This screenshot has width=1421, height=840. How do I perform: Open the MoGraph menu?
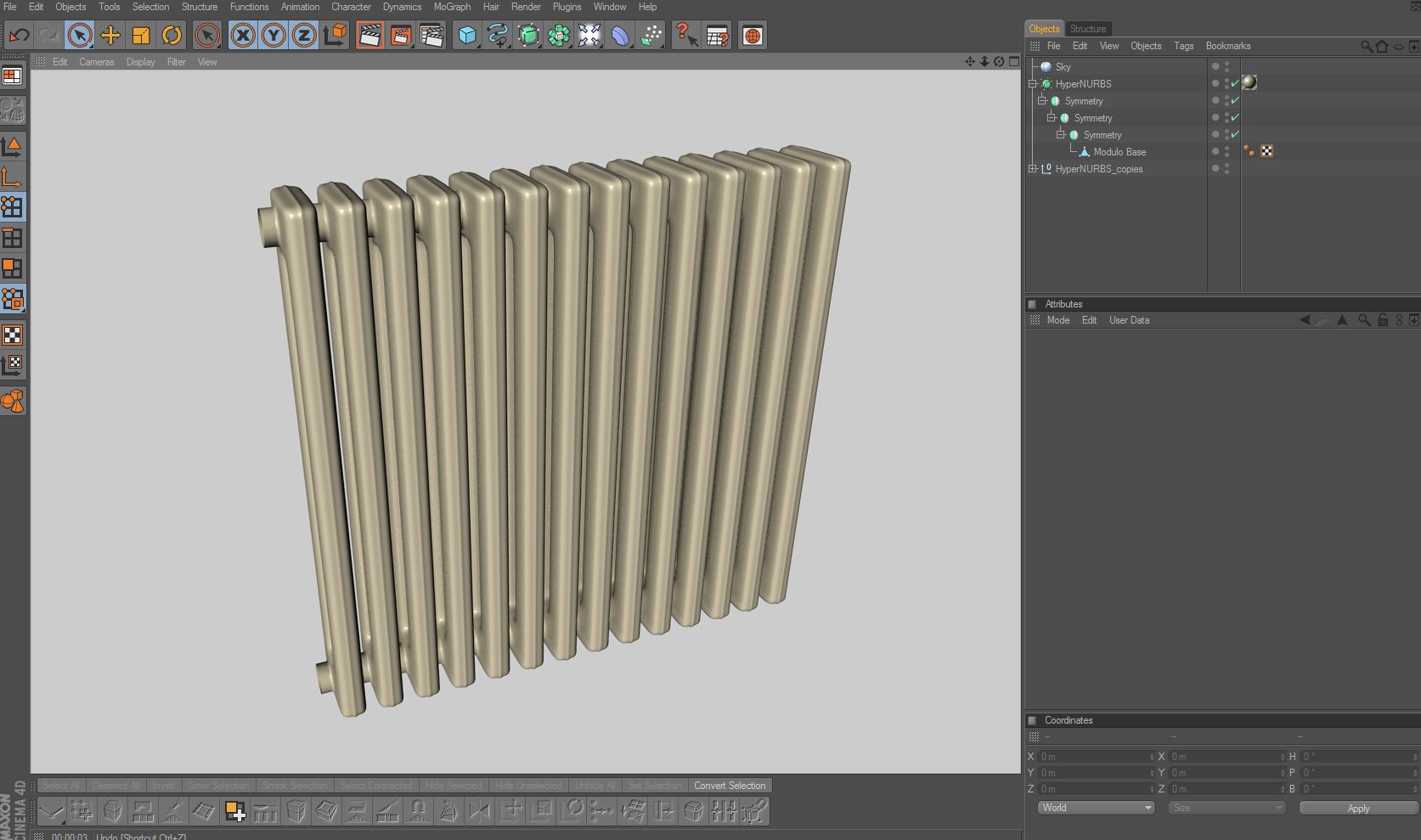pos(452,7)
